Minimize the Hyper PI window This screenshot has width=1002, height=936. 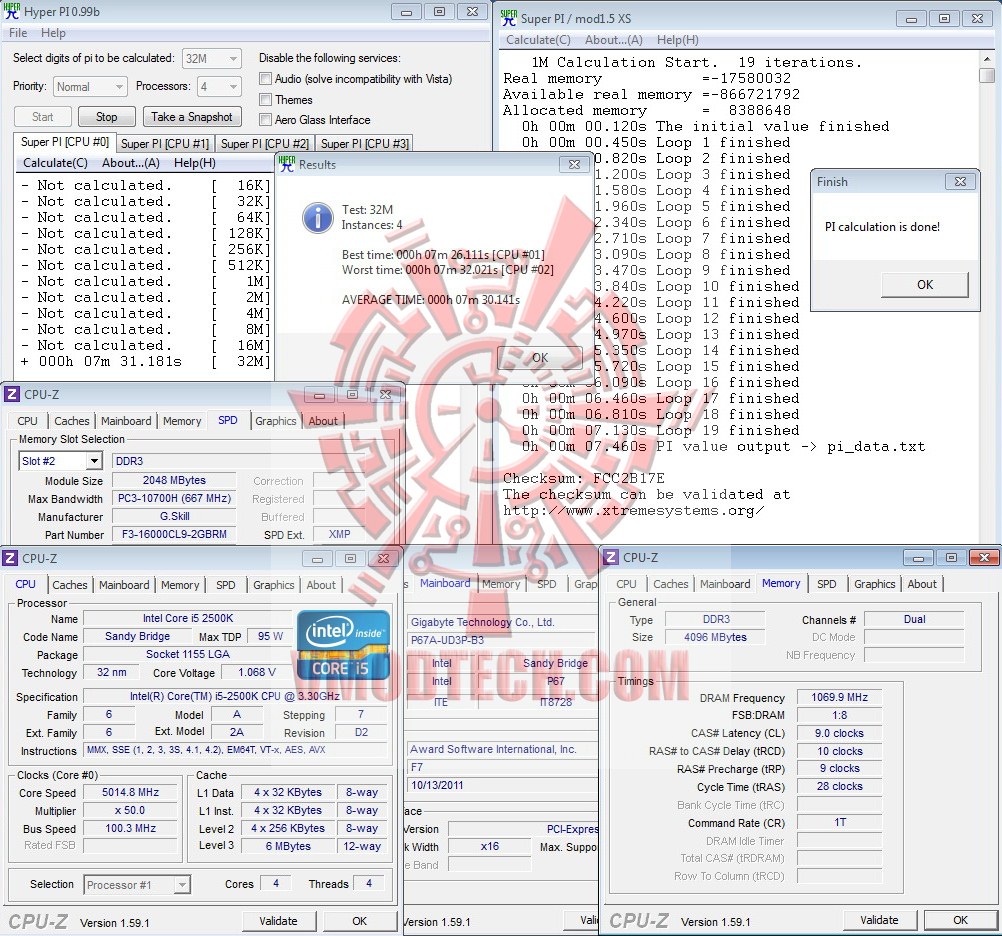(406, 12)
